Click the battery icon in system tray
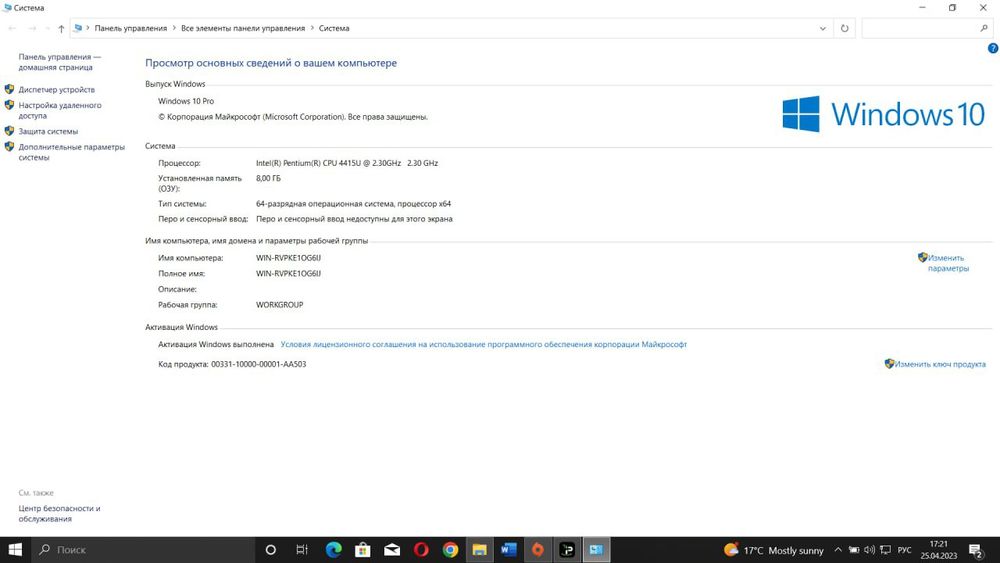The image size is (1000, 563). click(x=853, y=550)
